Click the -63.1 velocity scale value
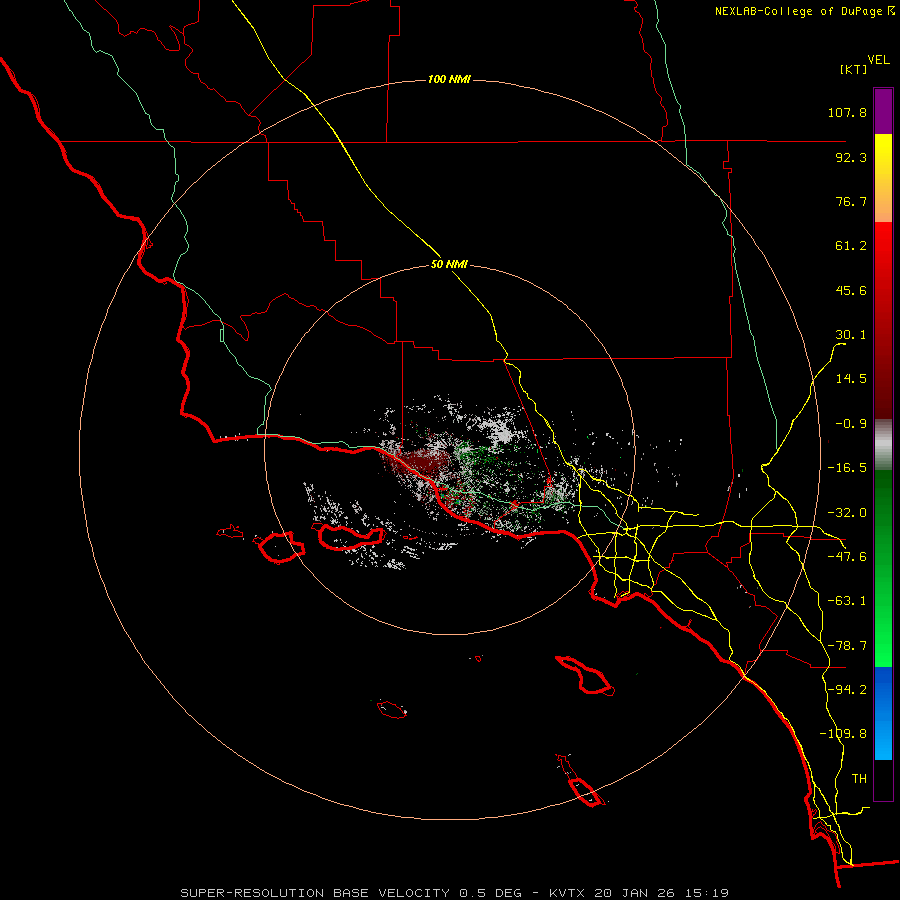The image size is (900, 900). coord(847,601)
